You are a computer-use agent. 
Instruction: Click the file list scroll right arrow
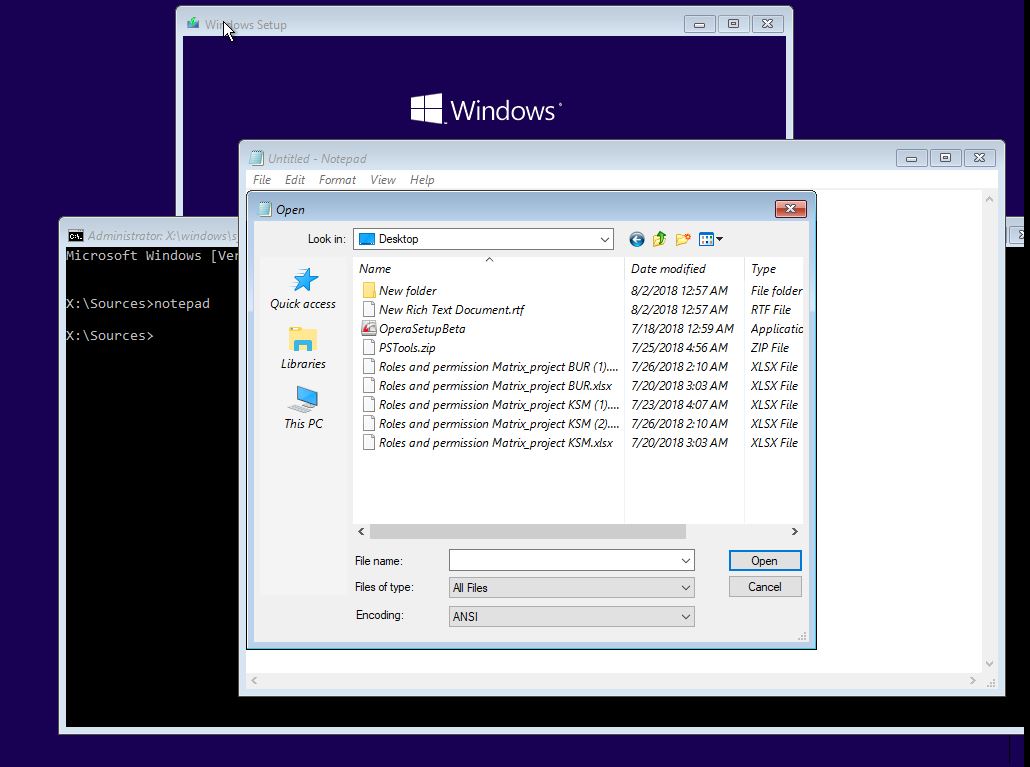(x=795, y=531)
